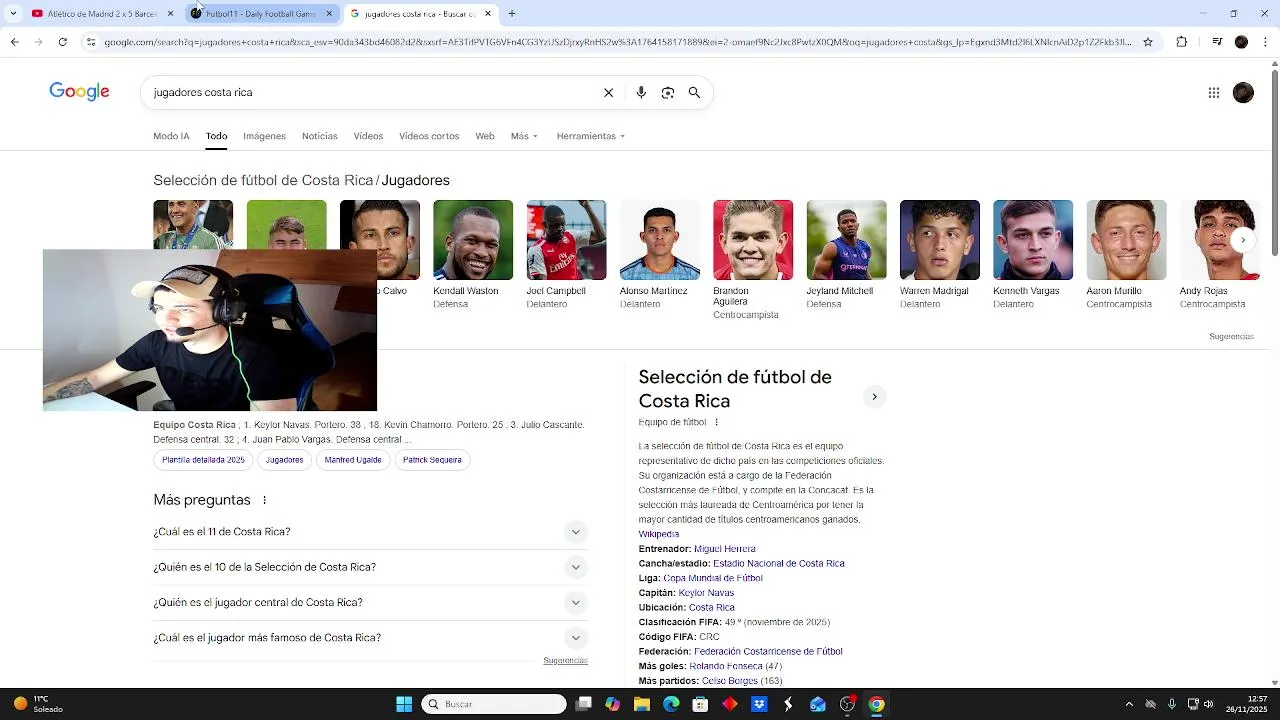Screen dimensions: 1280x720
Task: Open the Google apps grid
Action: (1214, 93)
